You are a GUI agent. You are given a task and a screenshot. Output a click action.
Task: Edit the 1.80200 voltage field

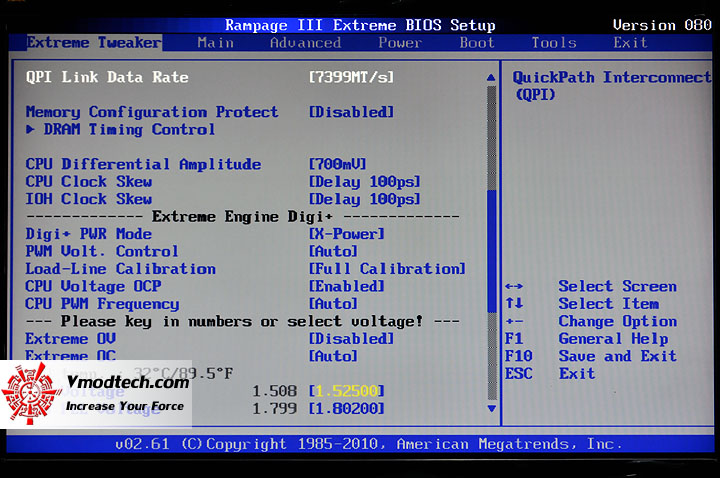tap(347, 408)
